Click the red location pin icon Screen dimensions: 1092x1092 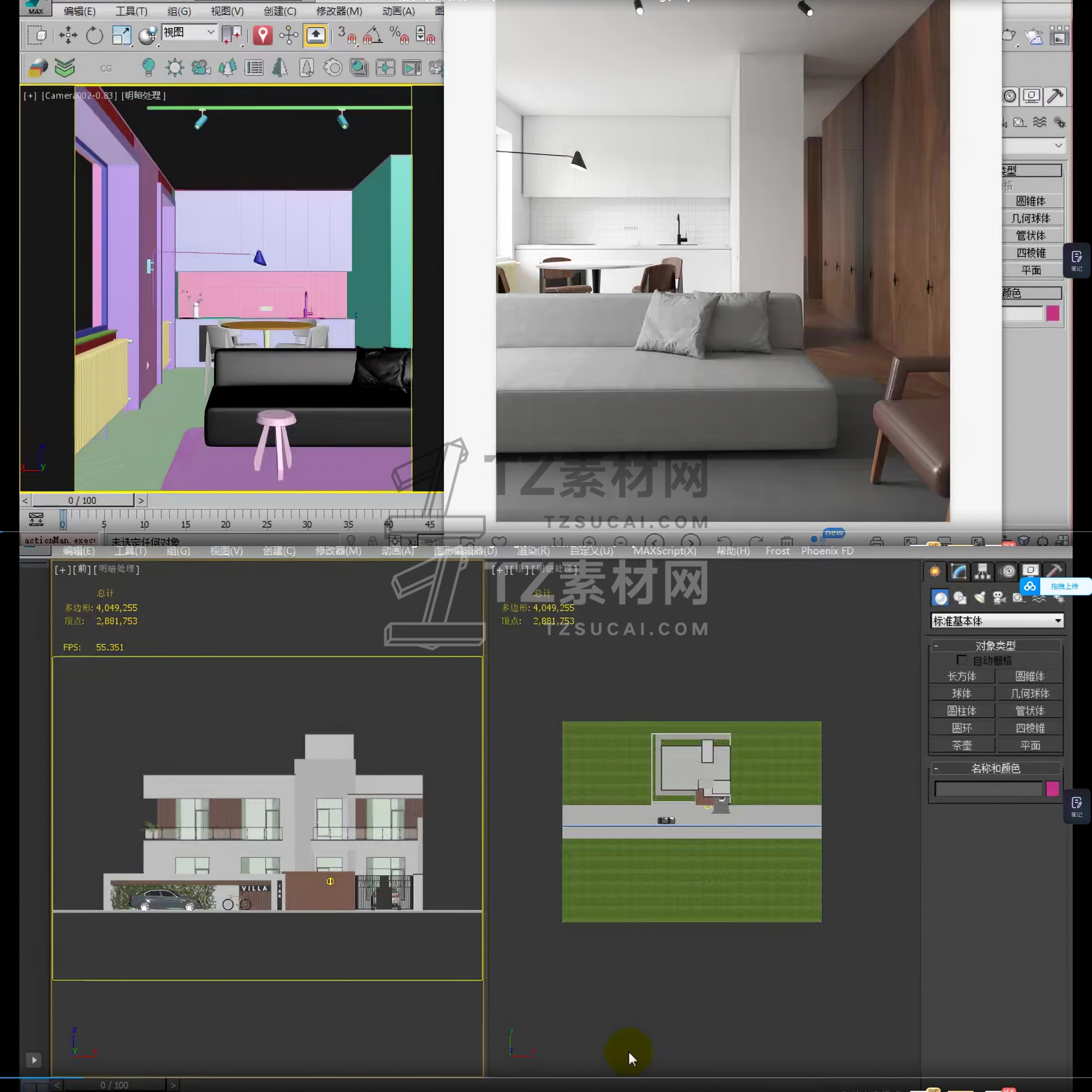point(262,35)
